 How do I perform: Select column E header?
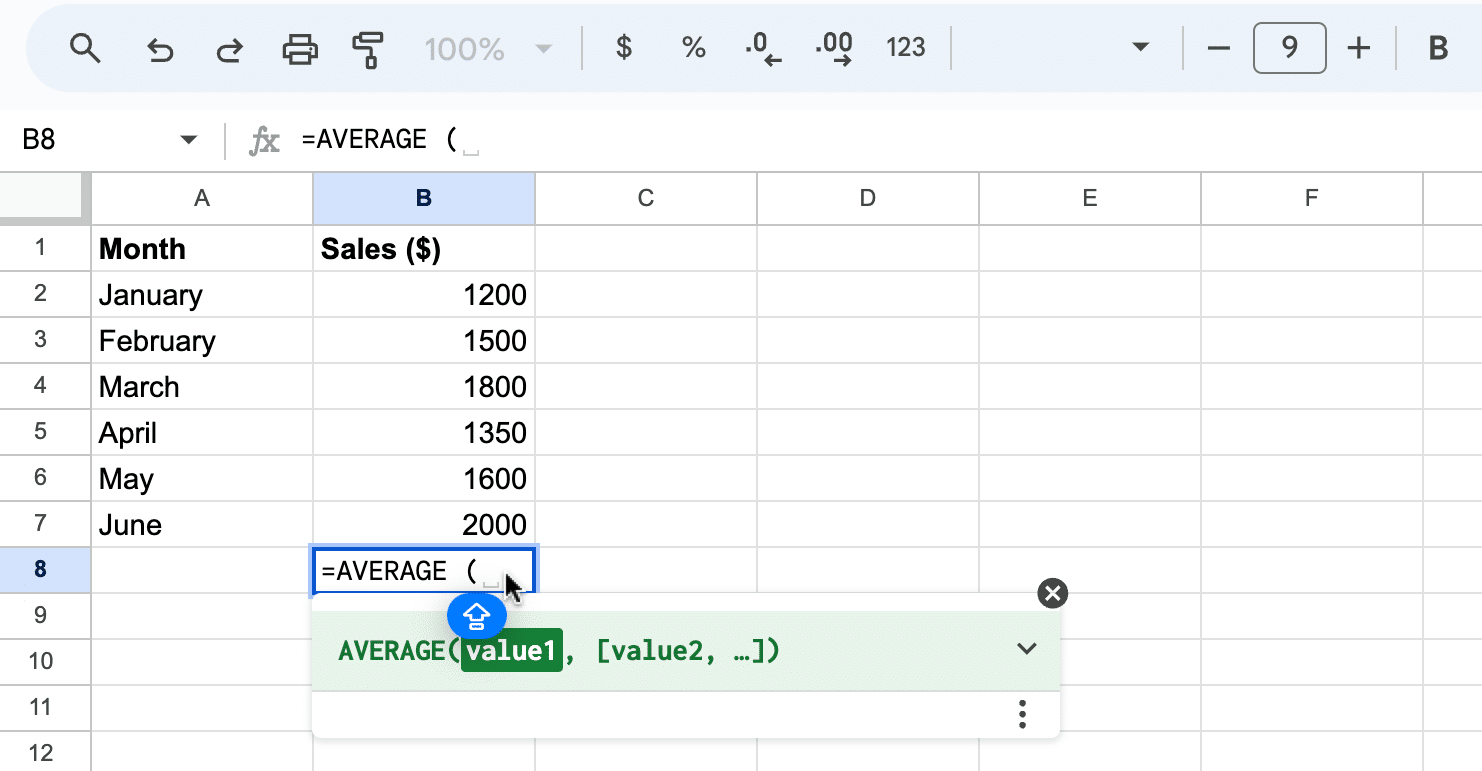pyautogui.click(x=1090, y=198)
